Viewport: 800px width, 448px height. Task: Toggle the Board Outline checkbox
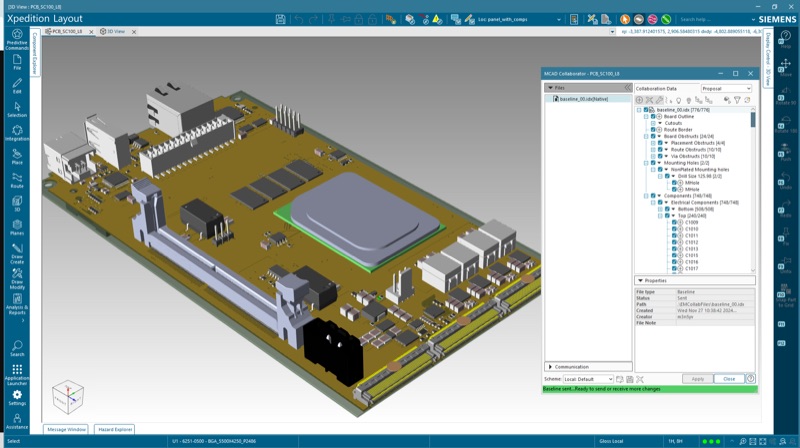[x=653, y=116]
